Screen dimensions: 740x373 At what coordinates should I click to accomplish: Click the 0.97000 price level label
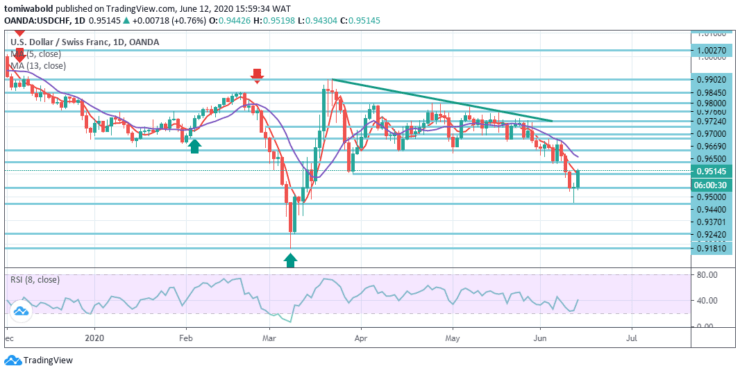tap(713, 134)
